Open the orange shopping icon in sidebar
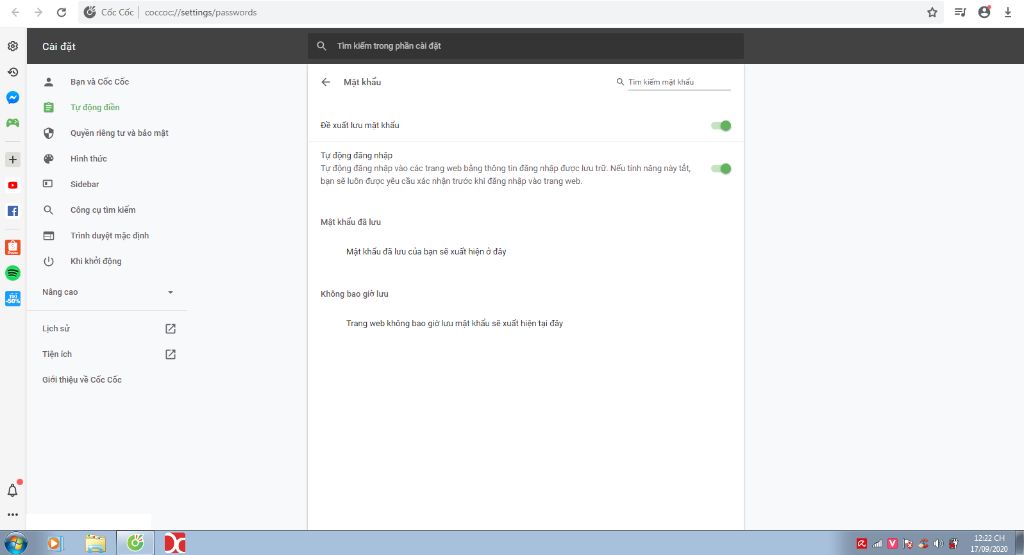The width and height of the screenshot is (1024, 555). point(12,247)
